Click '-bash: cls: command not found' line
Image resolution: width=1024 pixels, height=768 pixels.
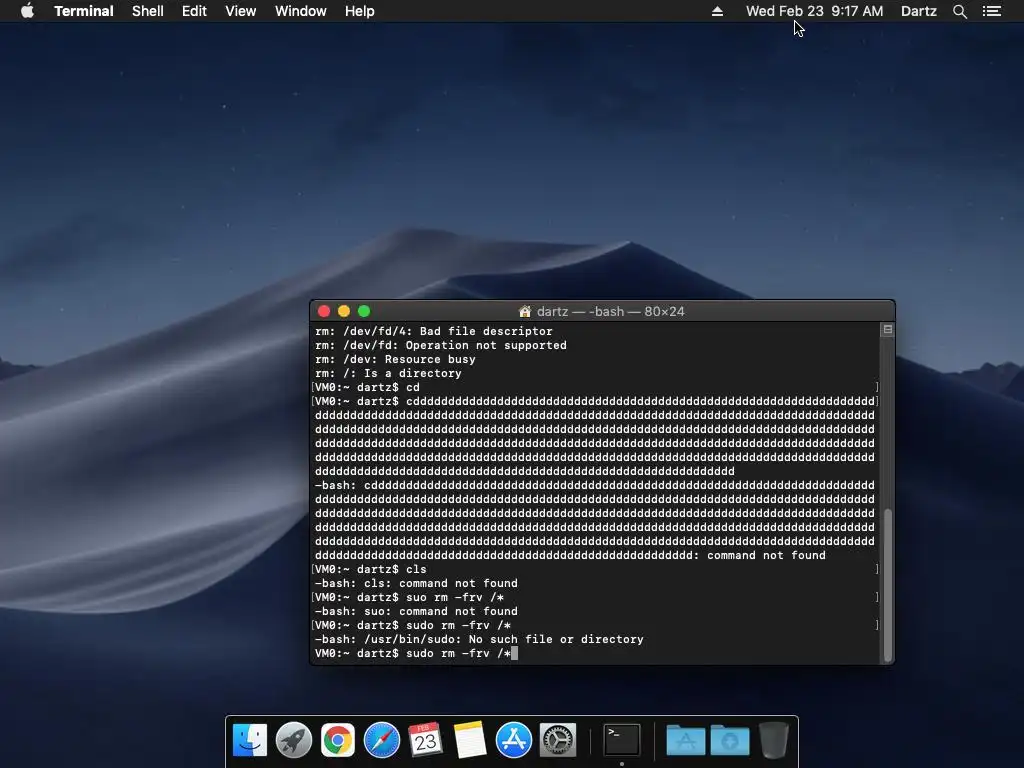(x=416, y=583)
